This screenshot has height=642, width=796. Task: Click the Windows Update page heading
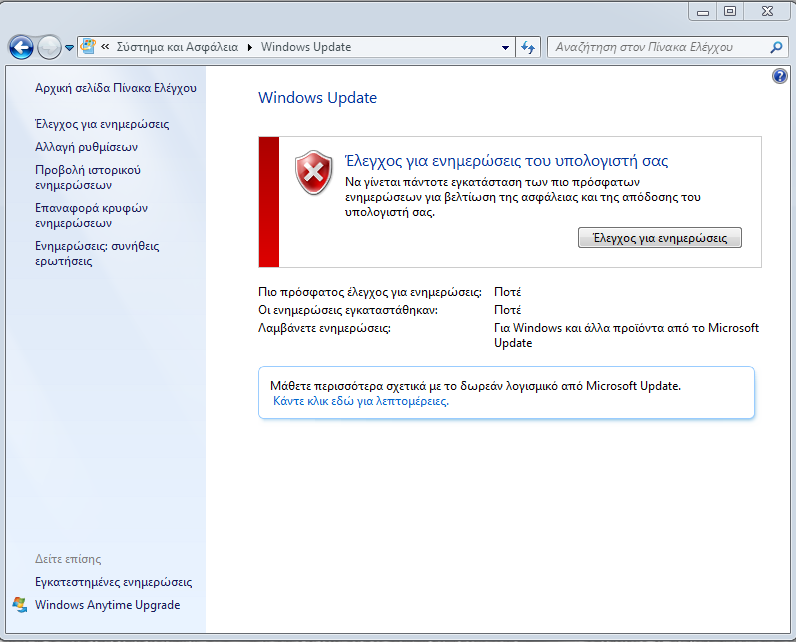coord(317,97)
